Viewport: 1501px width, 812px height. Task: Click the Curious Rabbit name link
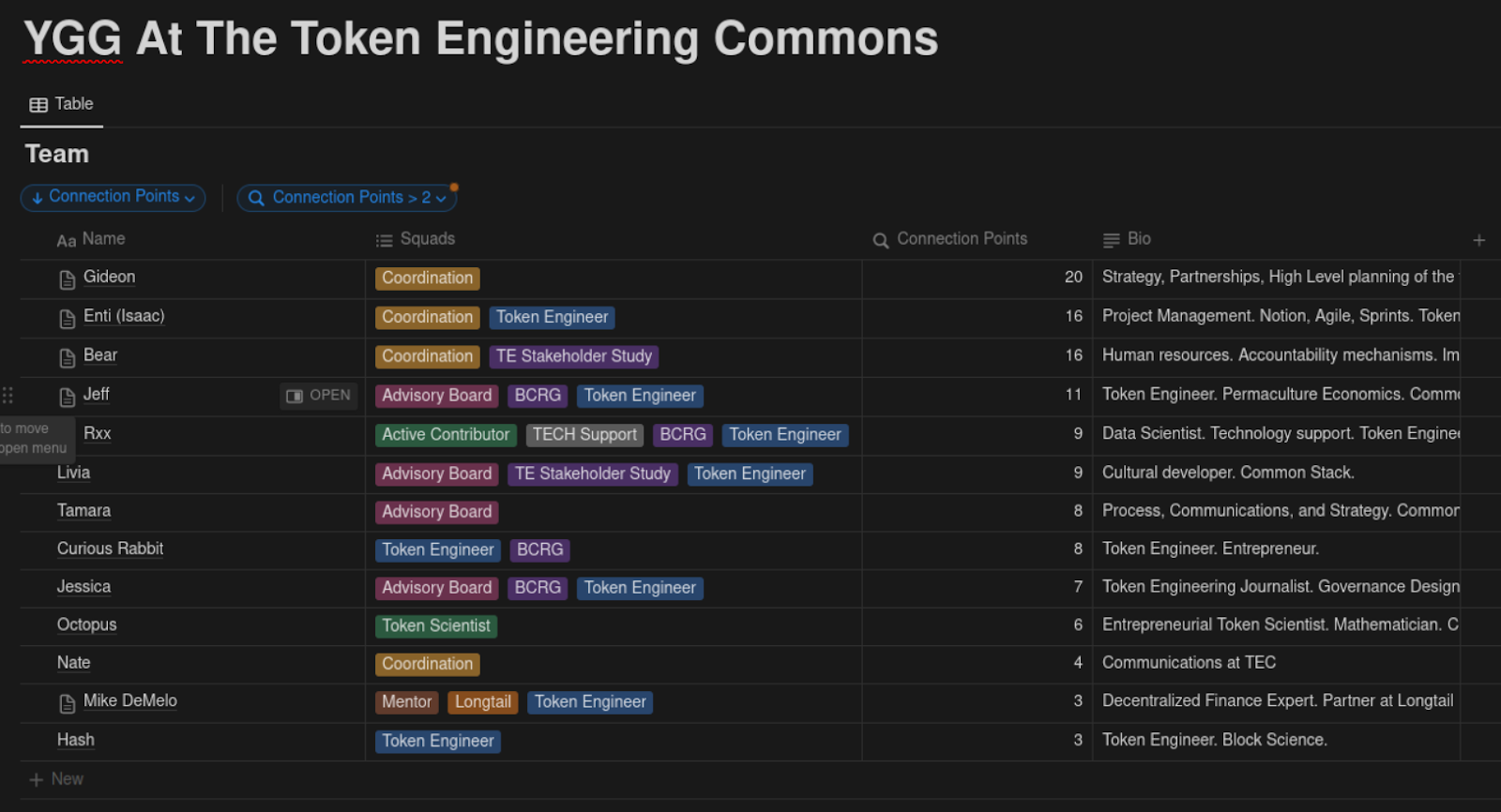tap(110, 549)
